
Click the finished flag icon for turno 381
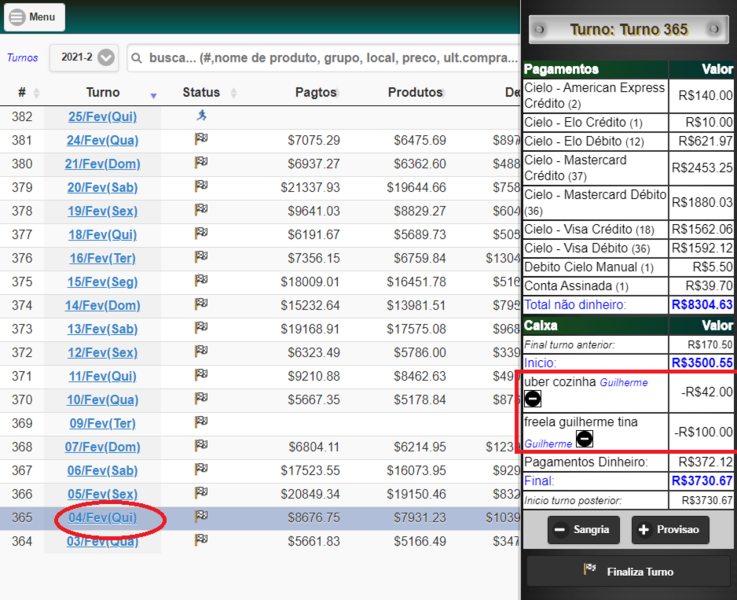[202, 139]
